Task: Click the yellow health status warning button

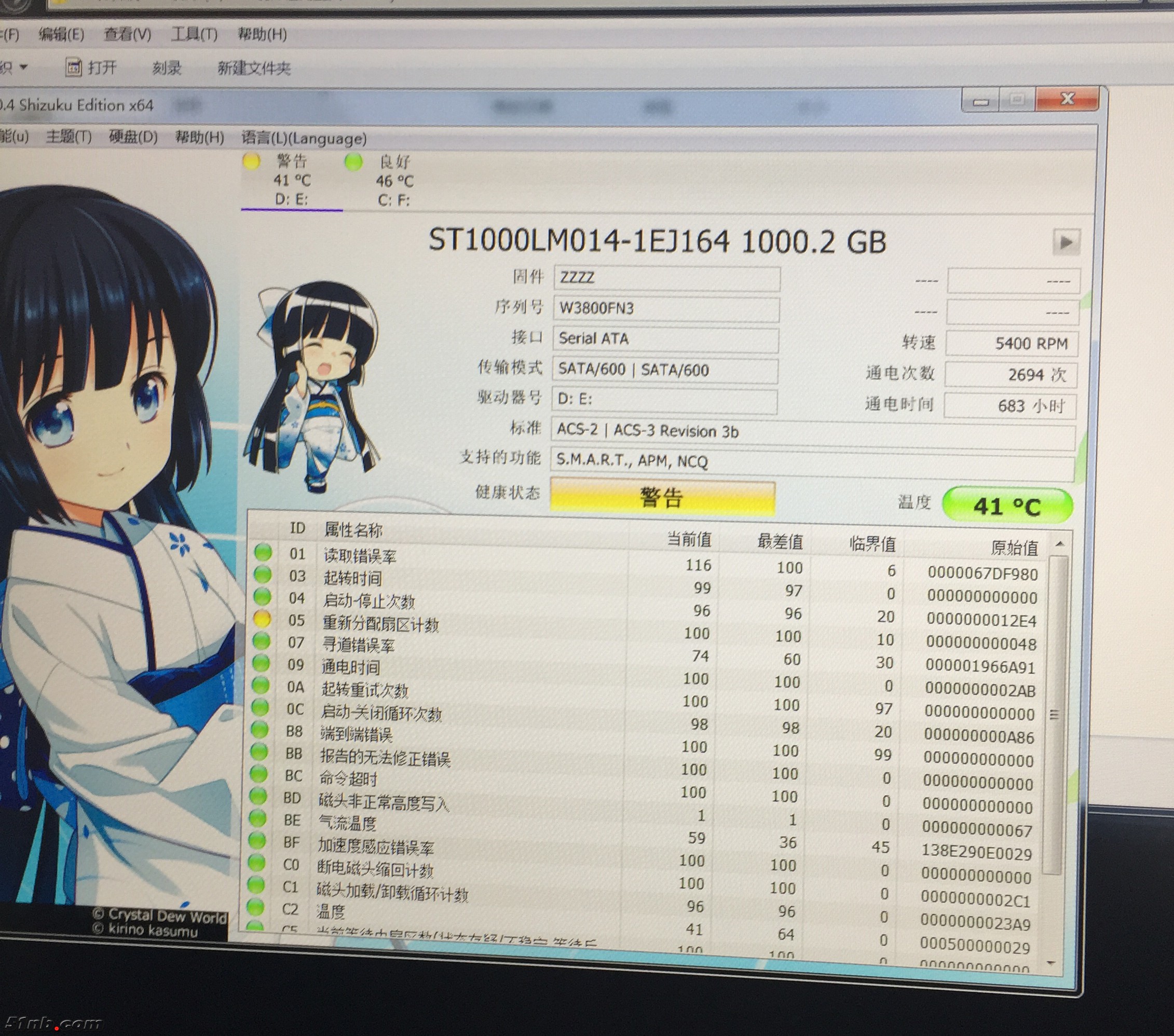Action: point(662,497)
